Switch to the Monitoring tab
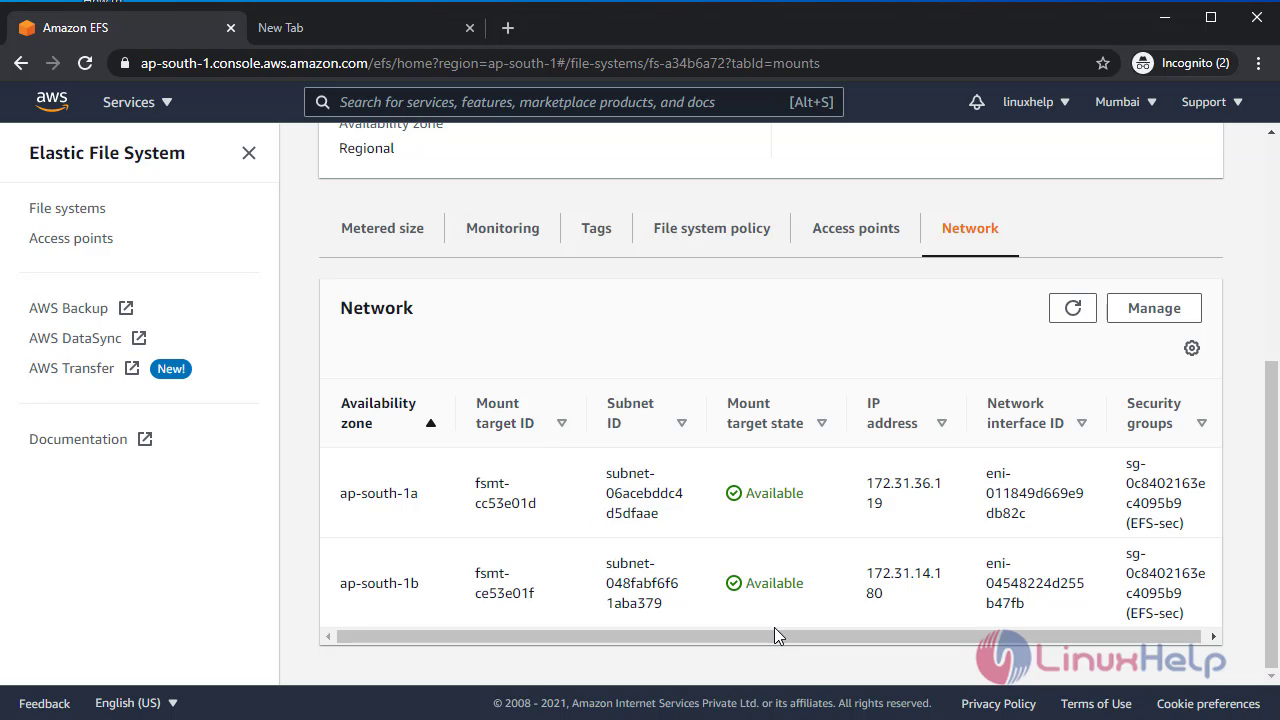 coord(502,228)
